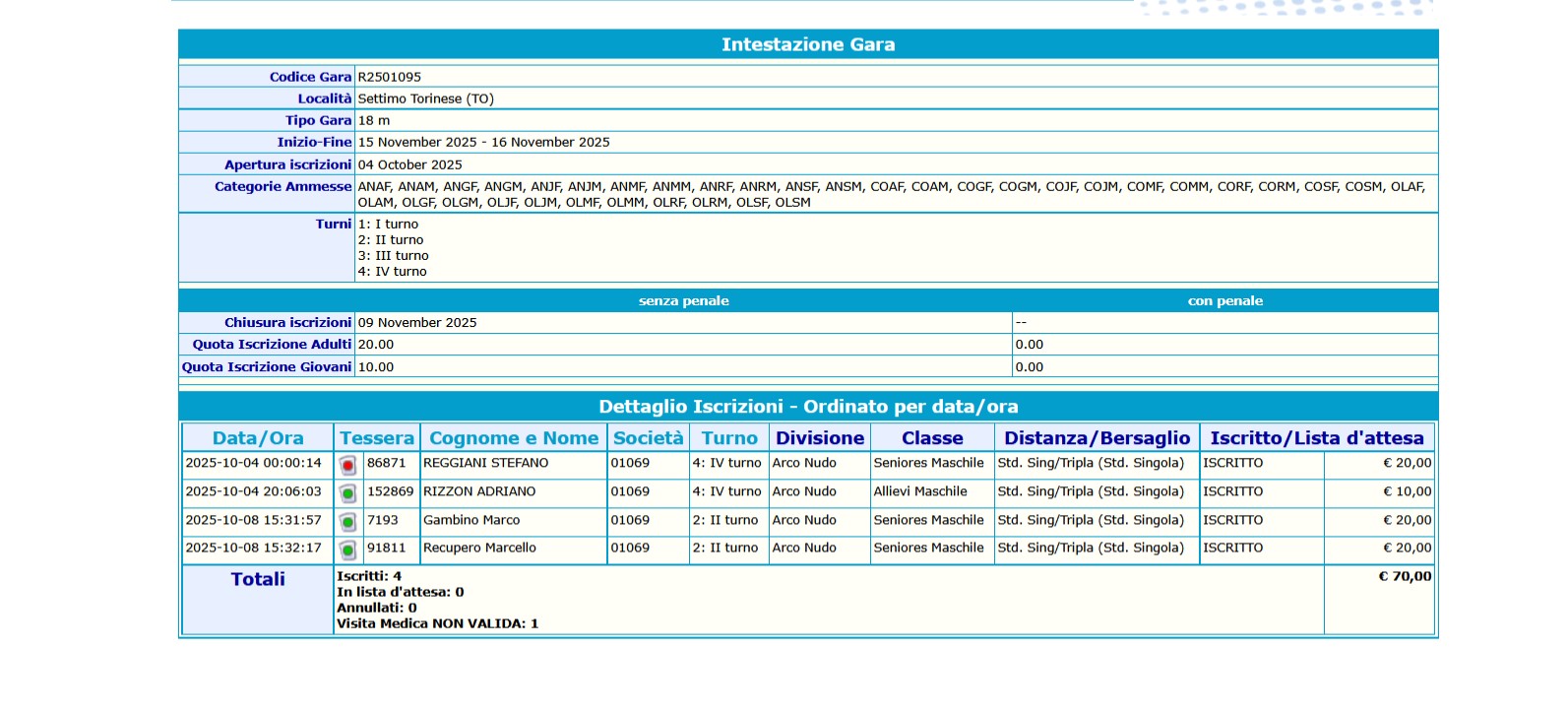The width and height of the screenshot is (1568, 712).
Task: Select the Distanza/Bersaglio column header
Action: [1097, 438]
